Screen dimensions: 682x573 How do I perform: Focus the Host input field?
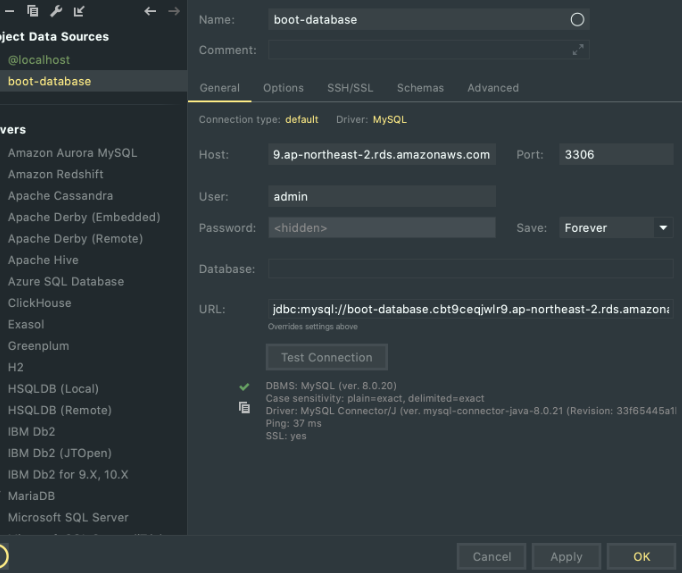tap(382, 154)
